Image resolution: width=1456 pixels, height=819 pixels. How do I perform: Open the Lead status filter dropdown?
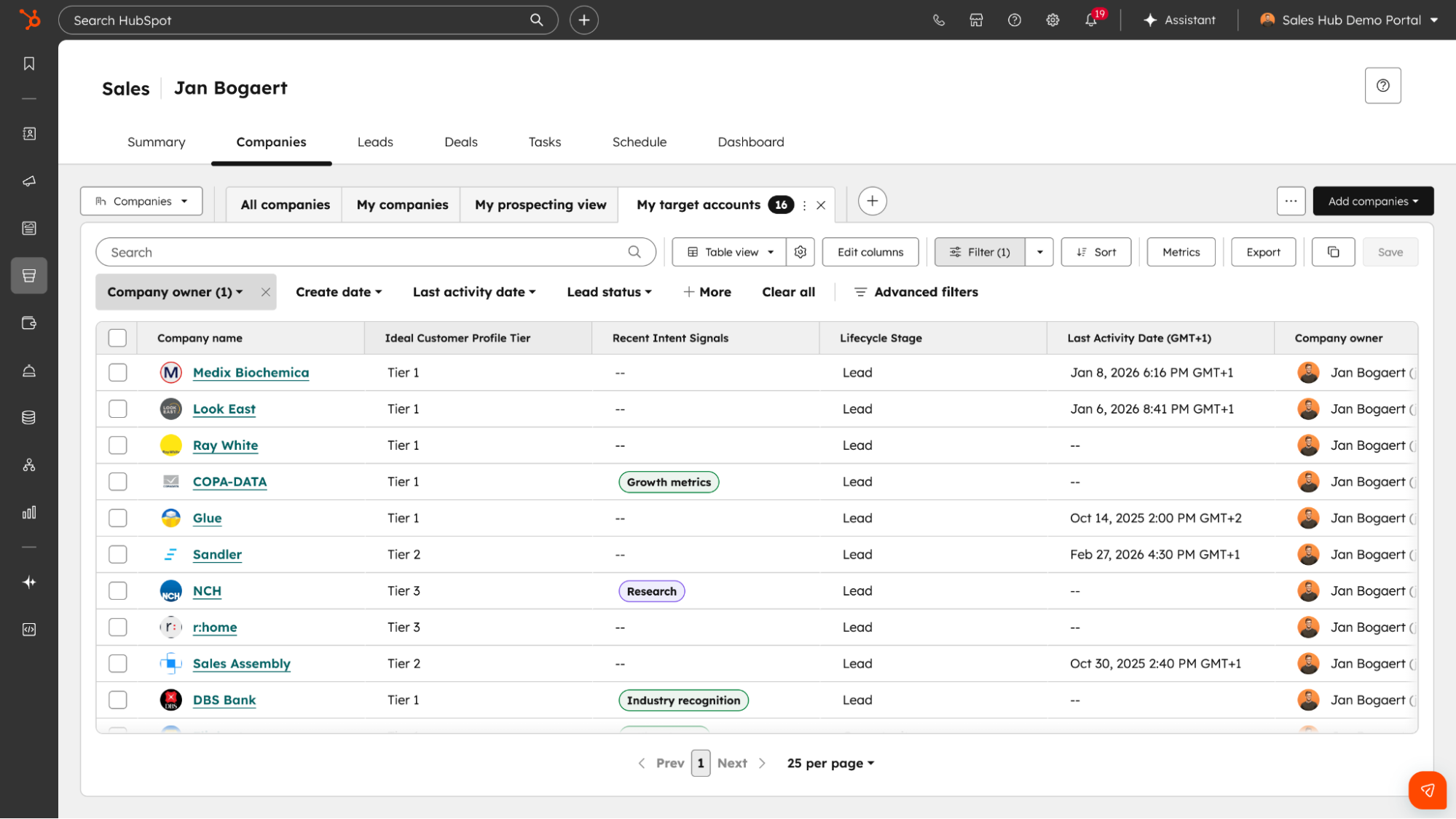pos(610,293)
